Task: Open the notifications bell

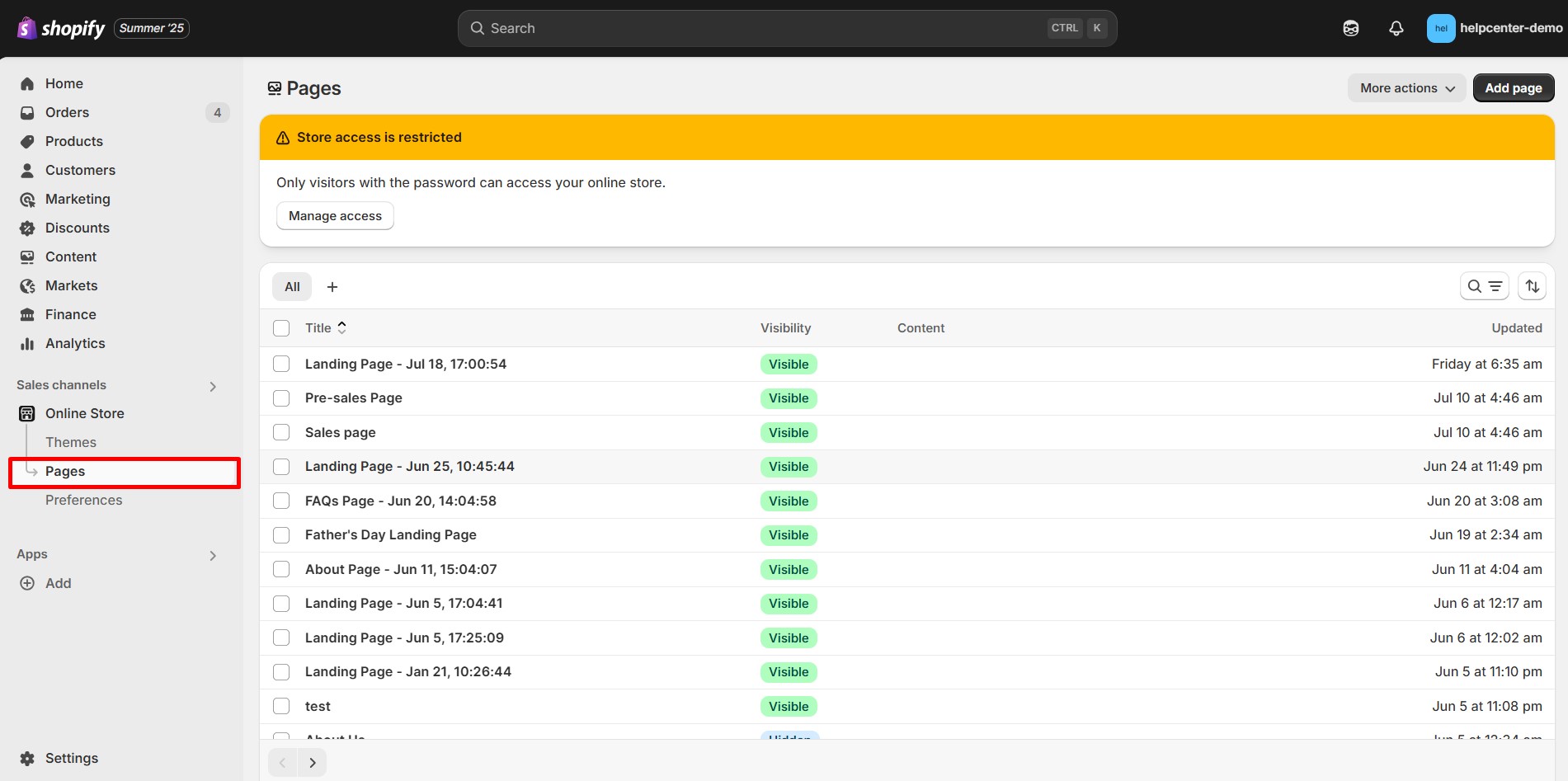Action: 1396,28
